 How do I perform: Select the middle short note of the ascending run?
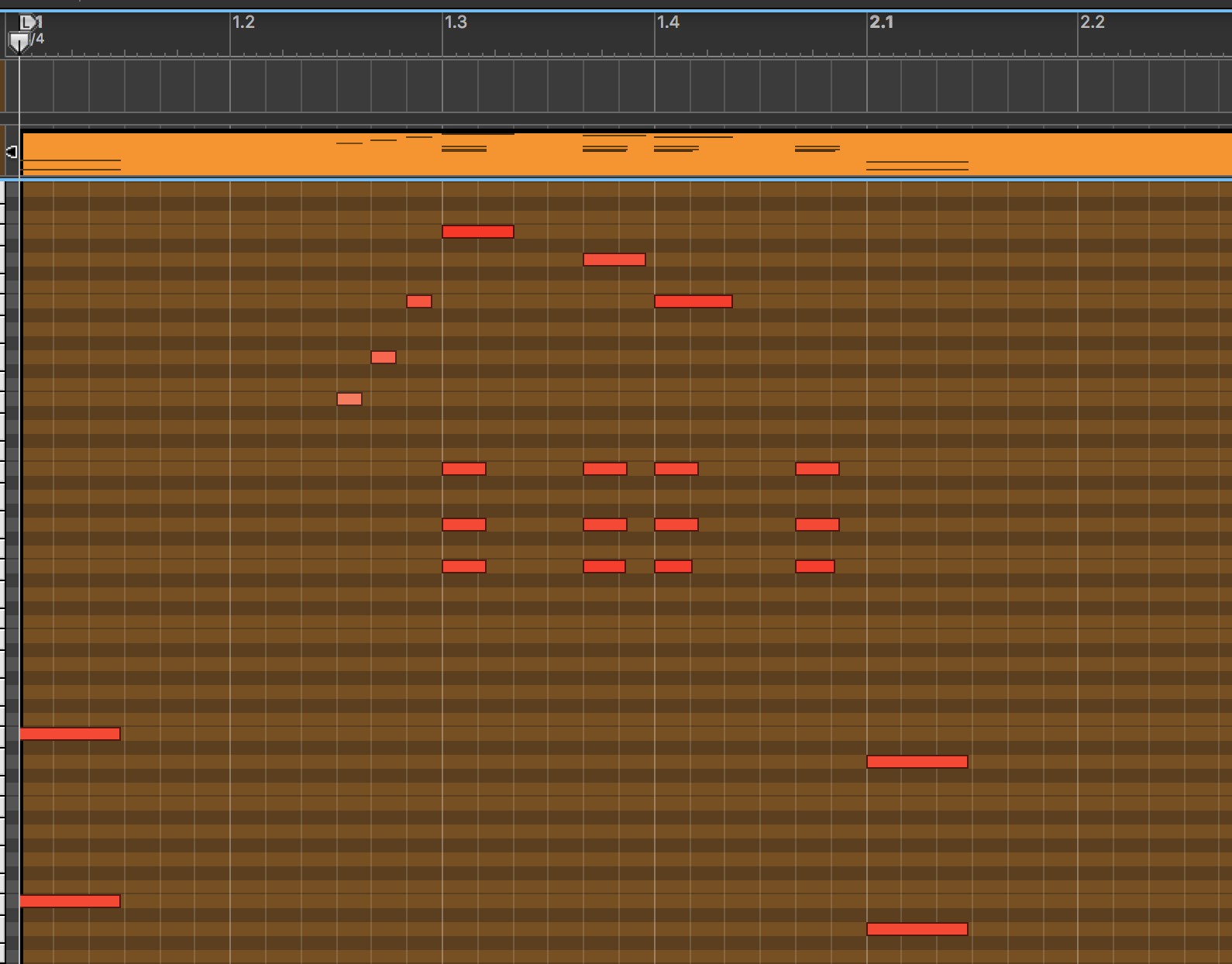[384, 357]
